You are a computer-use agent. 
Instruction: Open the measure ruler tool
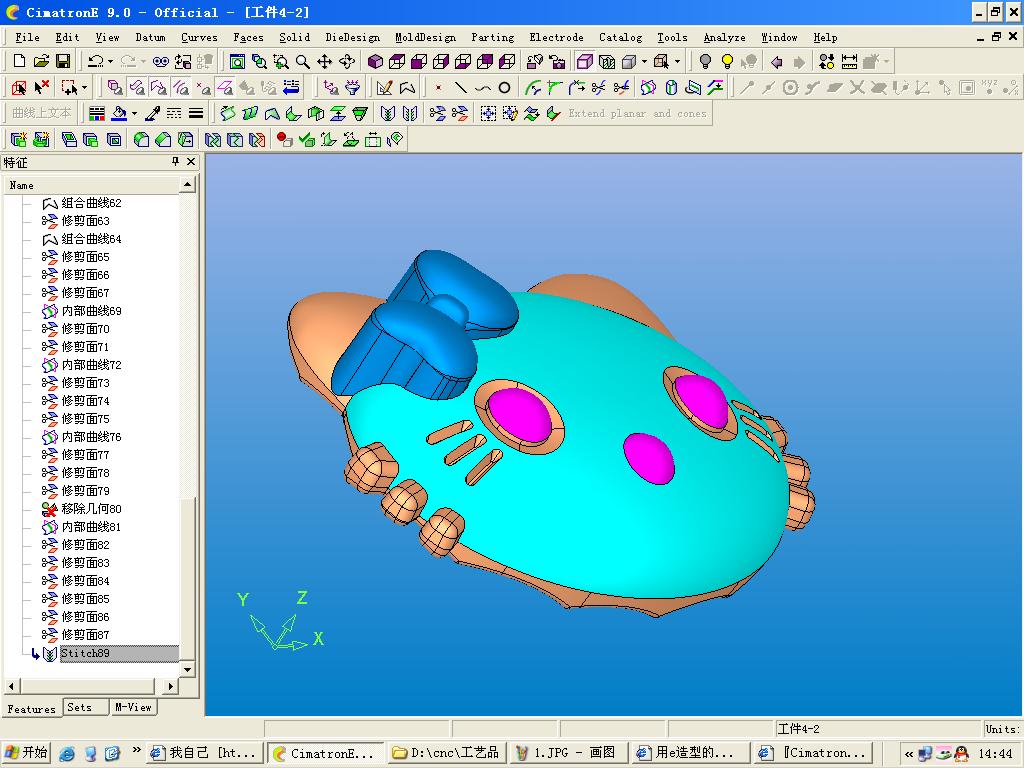click(849, 61)
